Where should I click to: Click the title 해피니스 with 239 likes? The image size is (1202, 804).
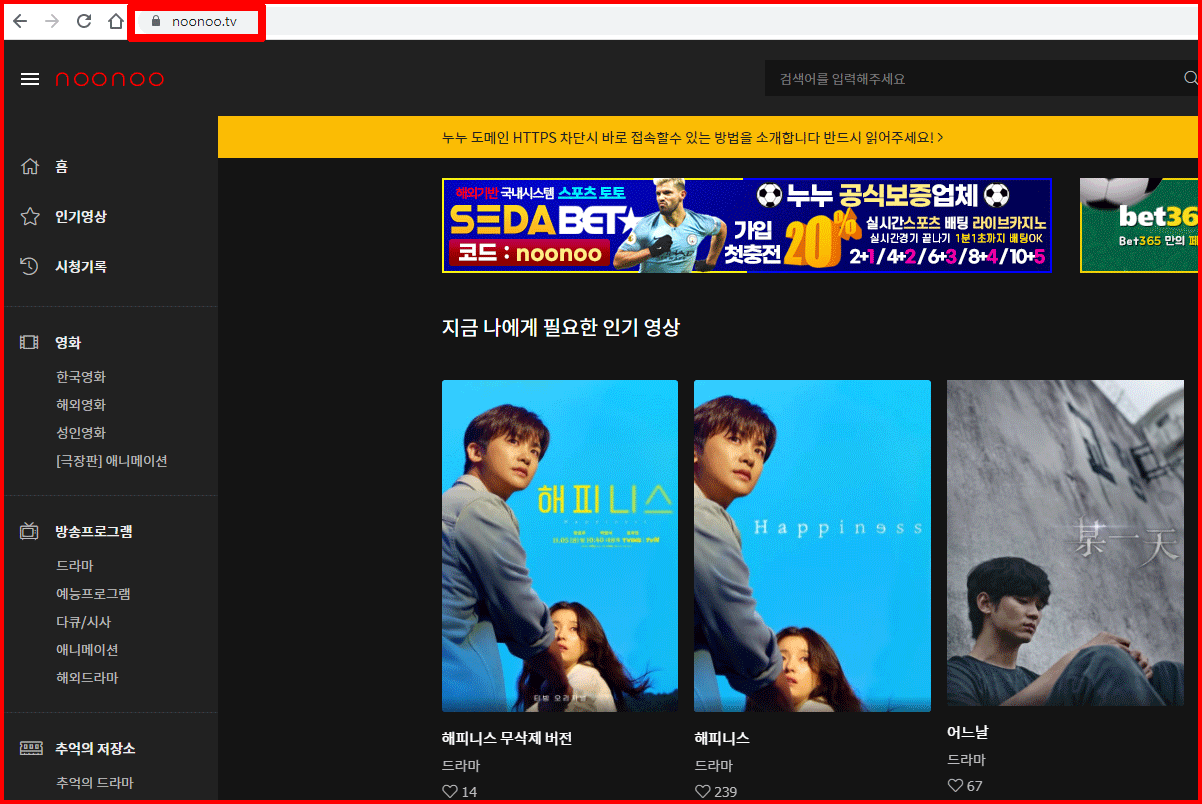[x=722, y=738]
